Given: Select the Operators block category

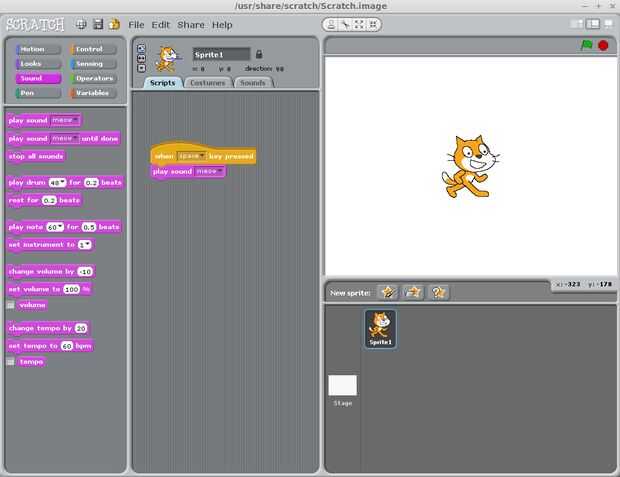Looking at the screenshot, I should [x=94, y=78].
